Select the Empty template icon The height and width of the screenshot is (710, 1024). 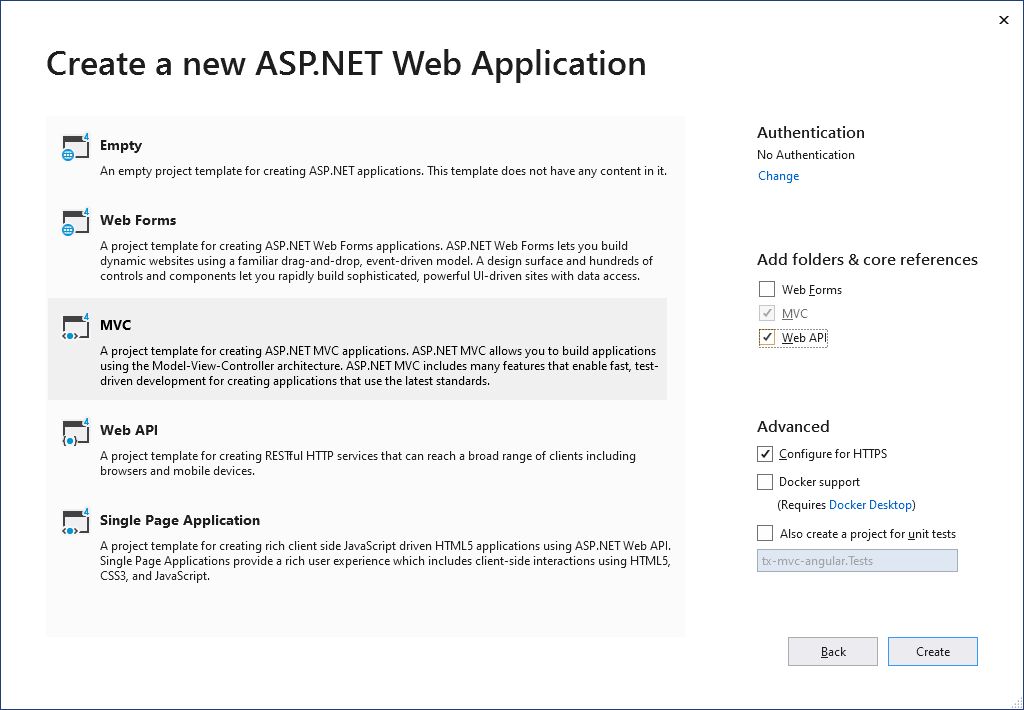(75, 147)
